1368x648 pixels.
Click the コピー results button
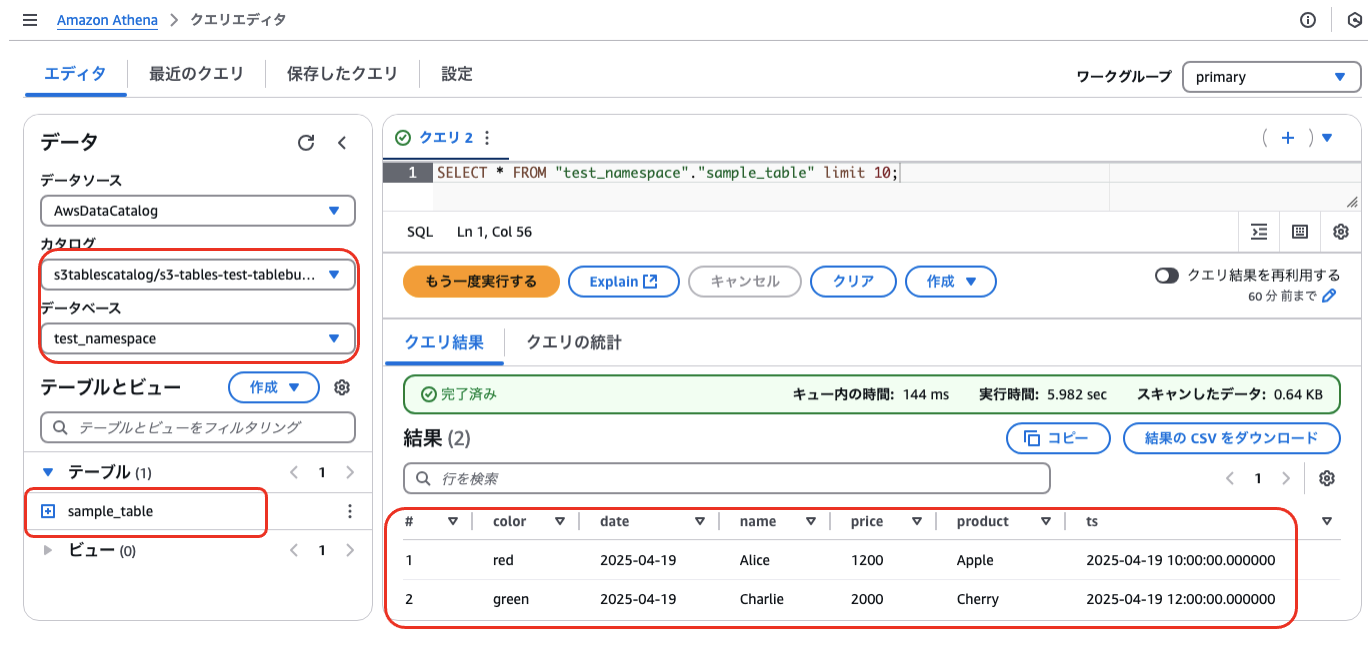(1059, 438)
